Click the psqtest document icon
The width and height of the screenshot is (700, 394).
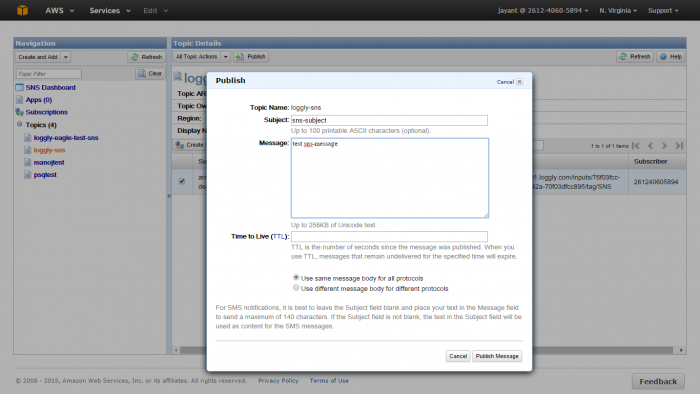click(28, 174)
